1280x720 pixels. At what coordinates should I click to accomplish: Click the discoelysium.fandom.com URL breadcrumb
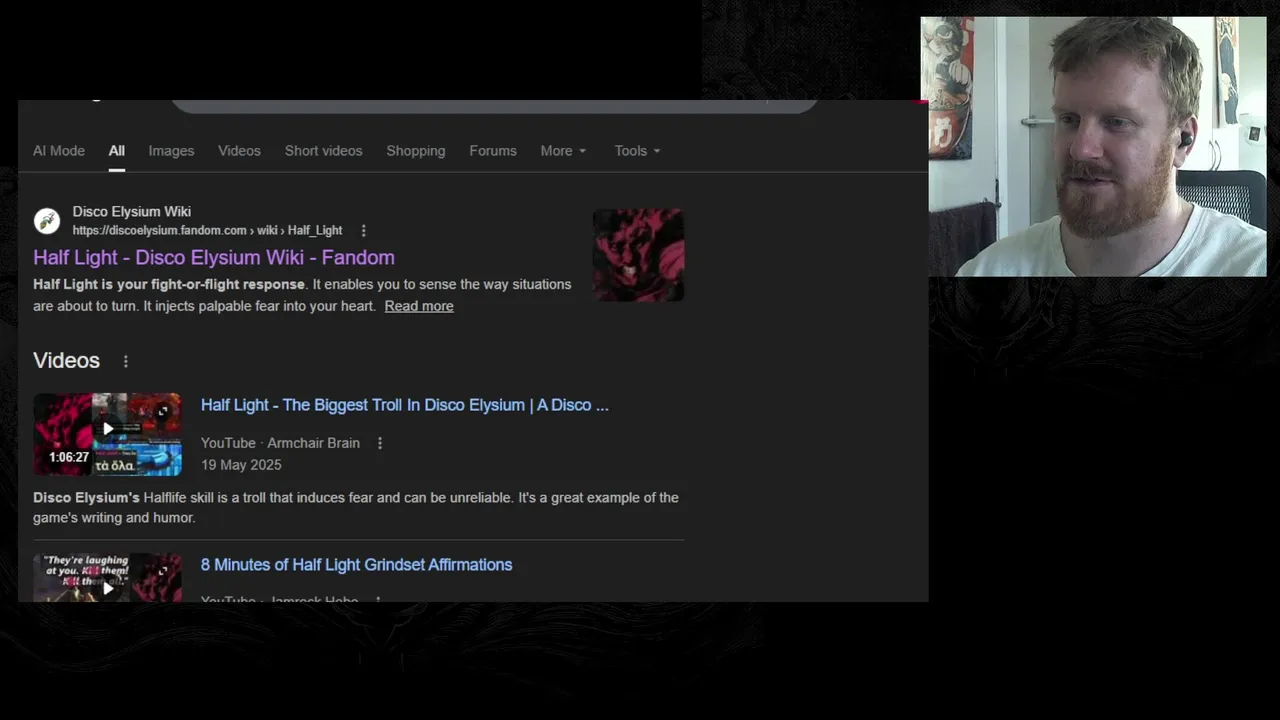click(x=207, y=231)
